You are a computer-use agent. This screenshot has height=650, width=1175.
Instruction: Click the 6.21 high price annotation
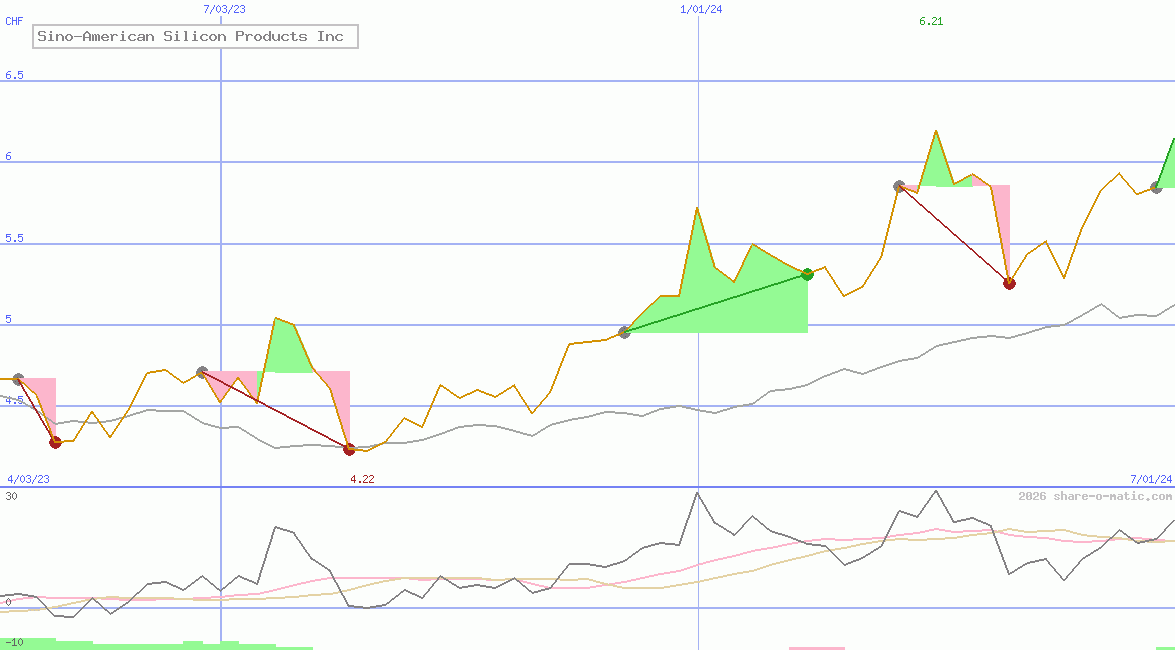tap(930, 21)
